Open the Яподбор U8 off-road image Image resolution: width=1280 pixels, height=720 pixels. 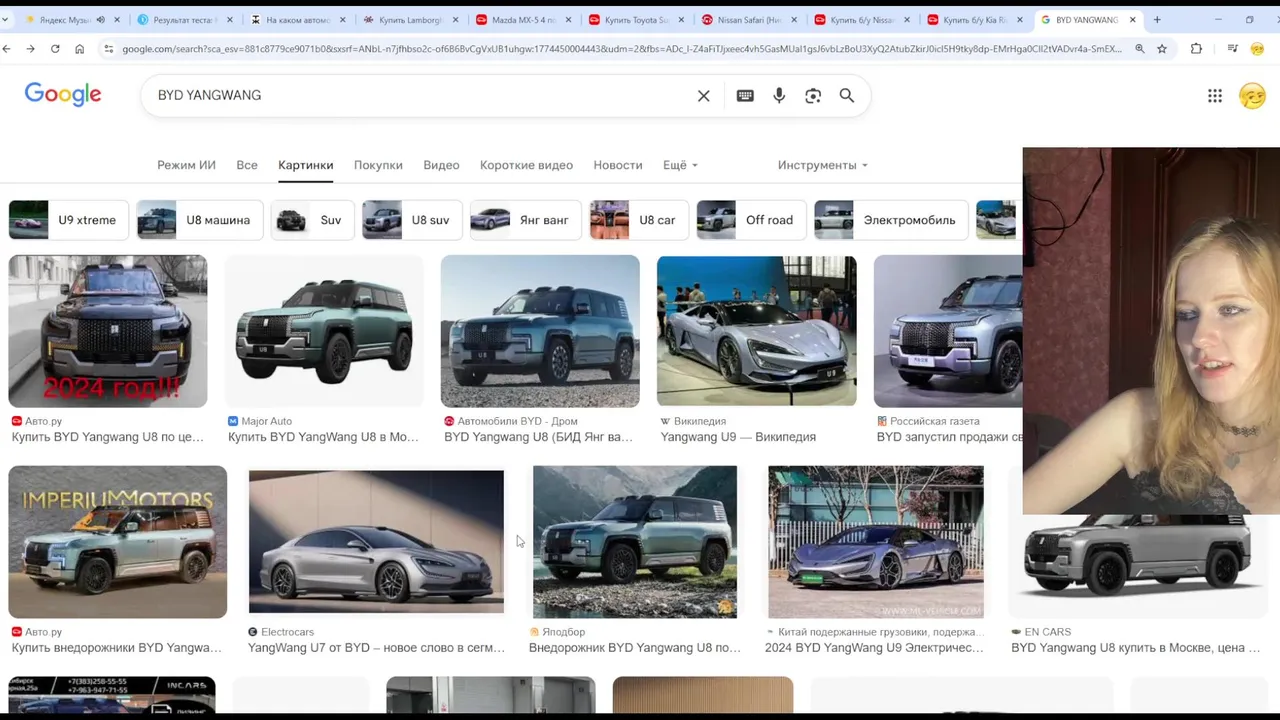[x=635, y=542]
